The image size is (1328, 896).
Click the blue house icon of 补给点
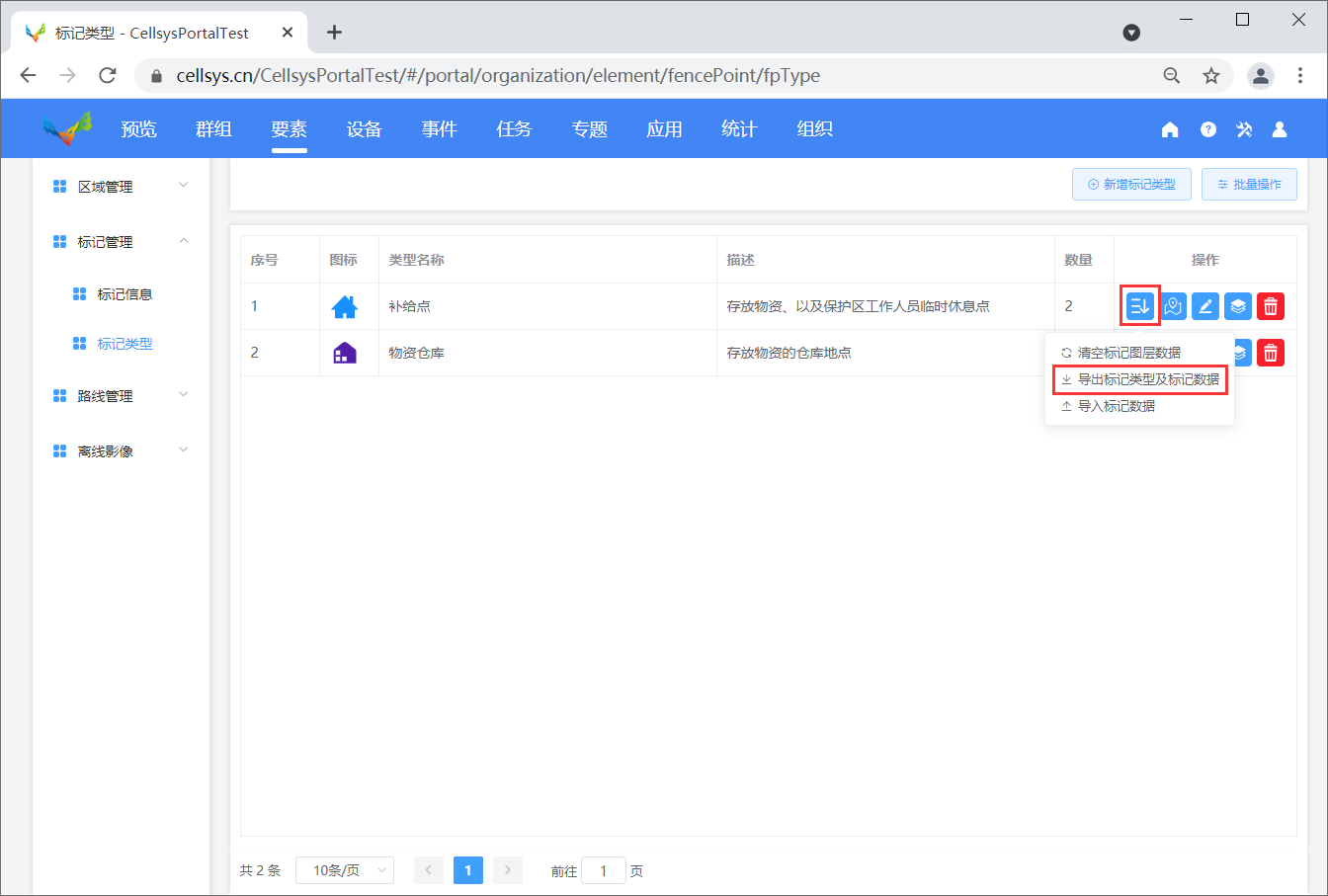pyautogui.click(x=344, y=306)
